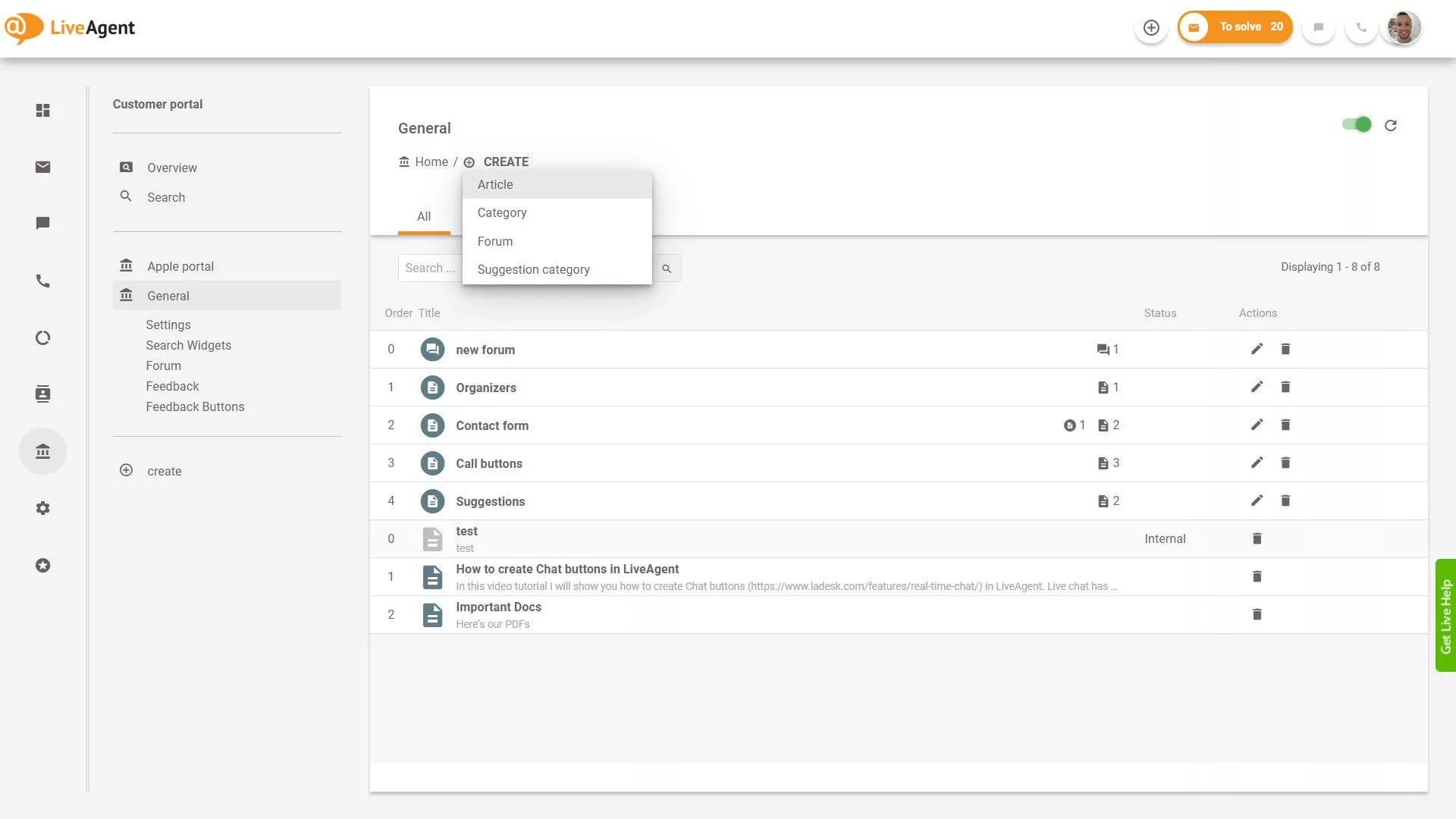Toggle the top-right circled plus button

(x=1151, y=27)
